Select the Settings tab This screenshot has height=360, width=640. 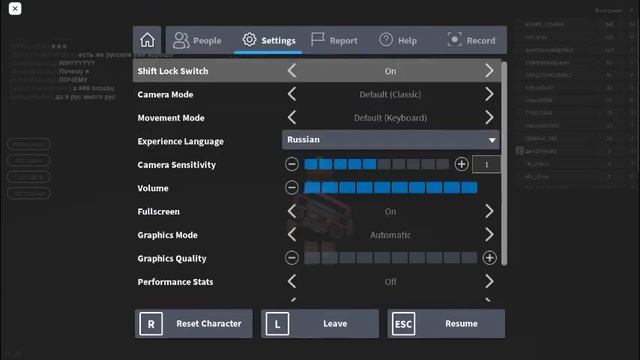click(269, 40)
